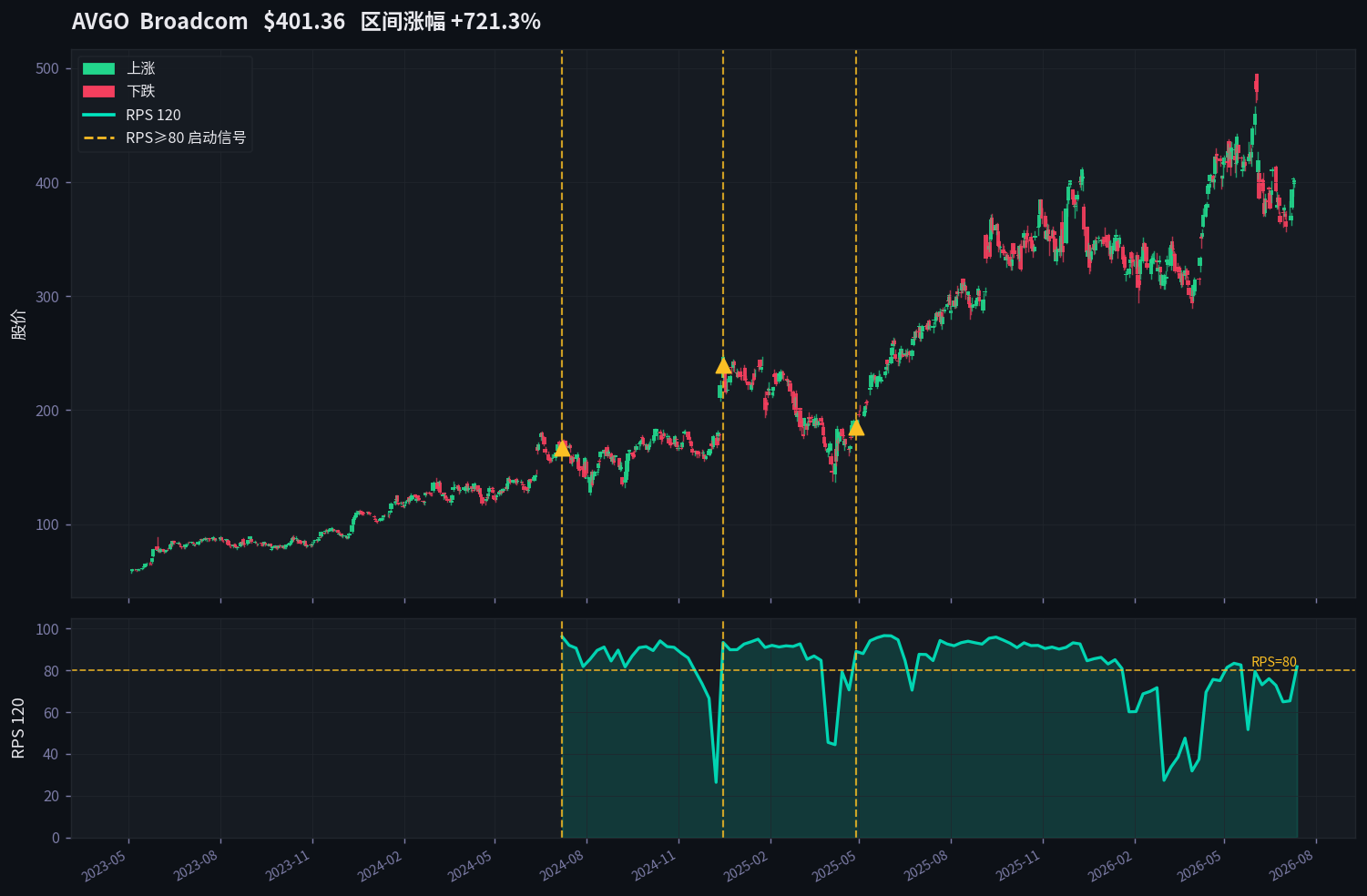Screen dimensions: 1367x896
Task: Click the red 下跌 legend swatch
Action: pyautogui.click(x=98, y=91)
